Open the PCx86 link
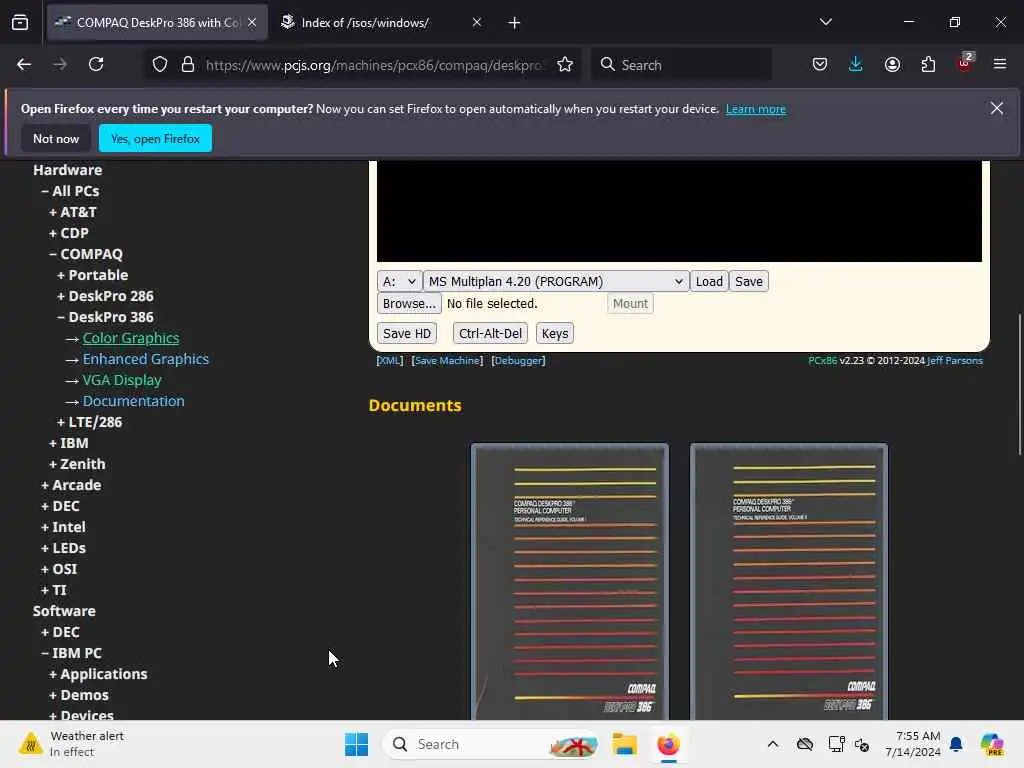Screen dimensions: 1024x768 pyautogui.click(x=822, y=360)
